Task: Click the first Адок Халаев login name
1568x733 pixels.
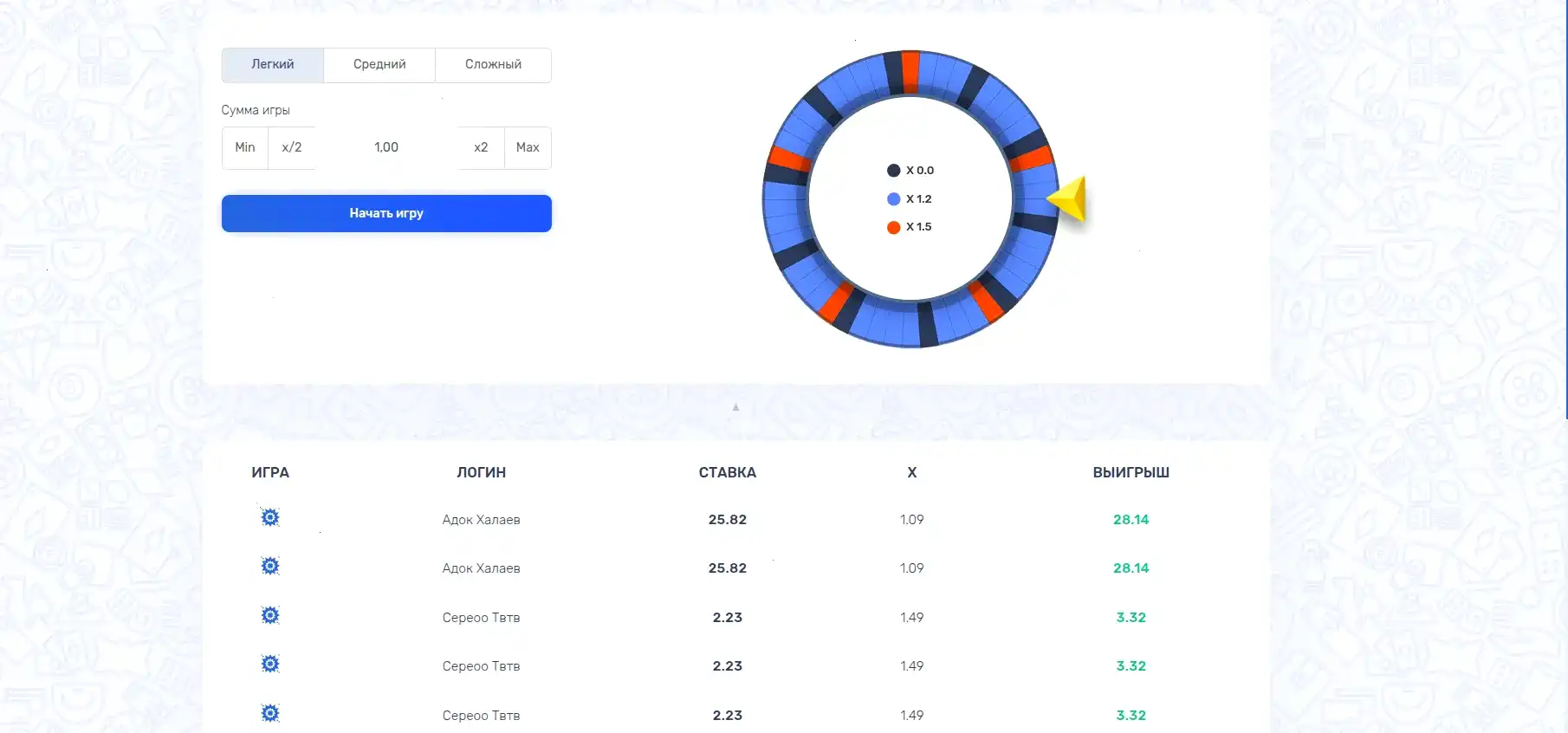Action: coord(481,520)
